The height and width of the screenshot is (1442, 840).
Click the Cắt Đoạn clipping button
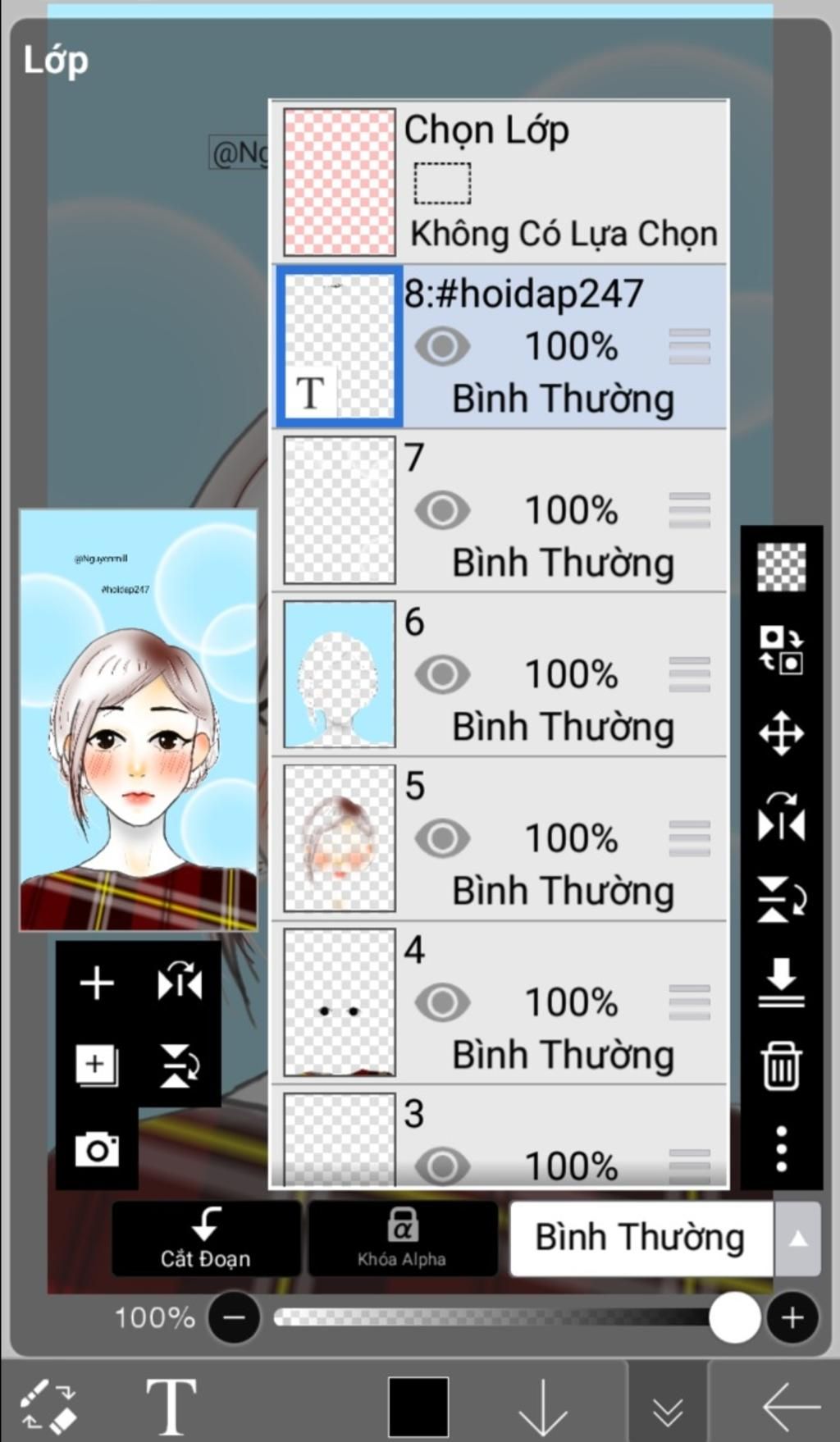point(206,1239)
